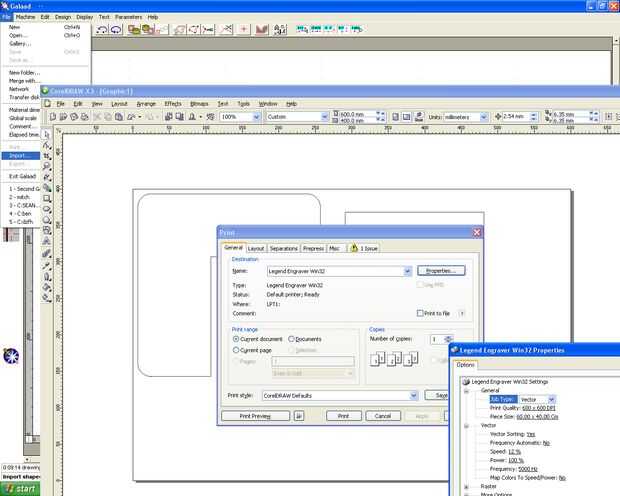Click the red plus icon in Galaad toolbar
Viewport: 620px width, 496px height.
click(x=244, y=29)
